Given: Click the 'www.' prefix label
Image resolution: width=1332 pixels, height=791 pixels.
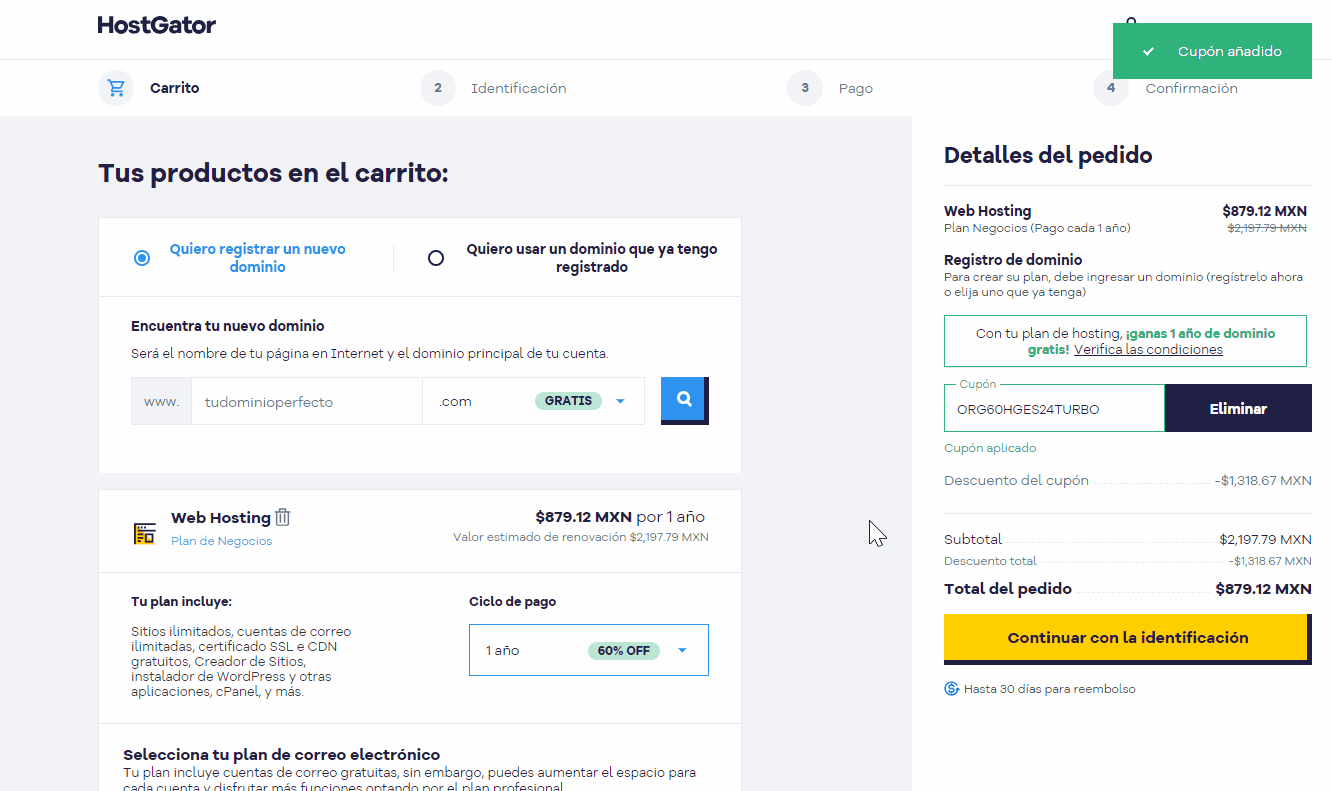Looking at the screenshot, I should click(161, 401).
